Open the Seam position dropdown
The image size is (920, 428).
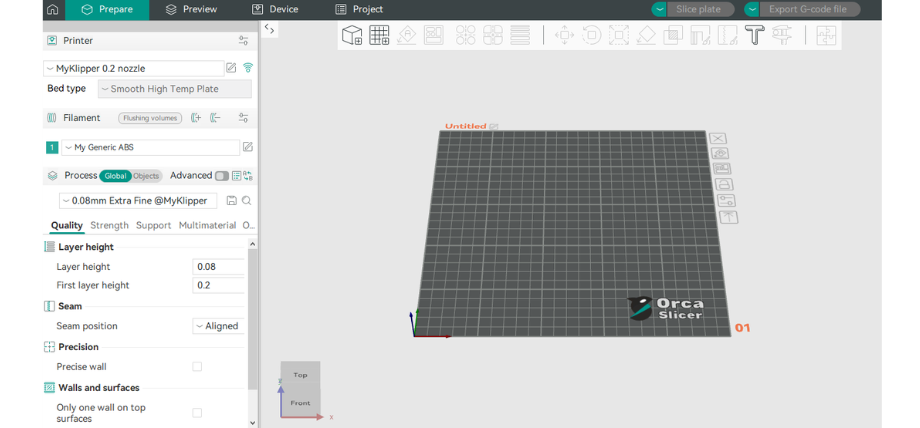click(x=218, y=326)
